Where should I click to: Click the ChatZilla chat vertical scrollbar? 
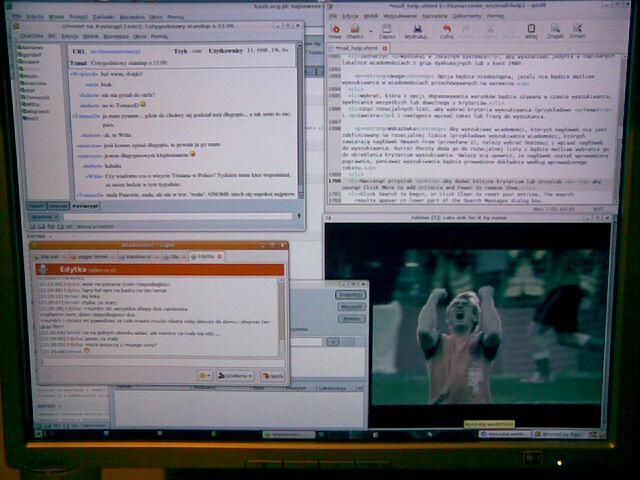click(300, 120)
